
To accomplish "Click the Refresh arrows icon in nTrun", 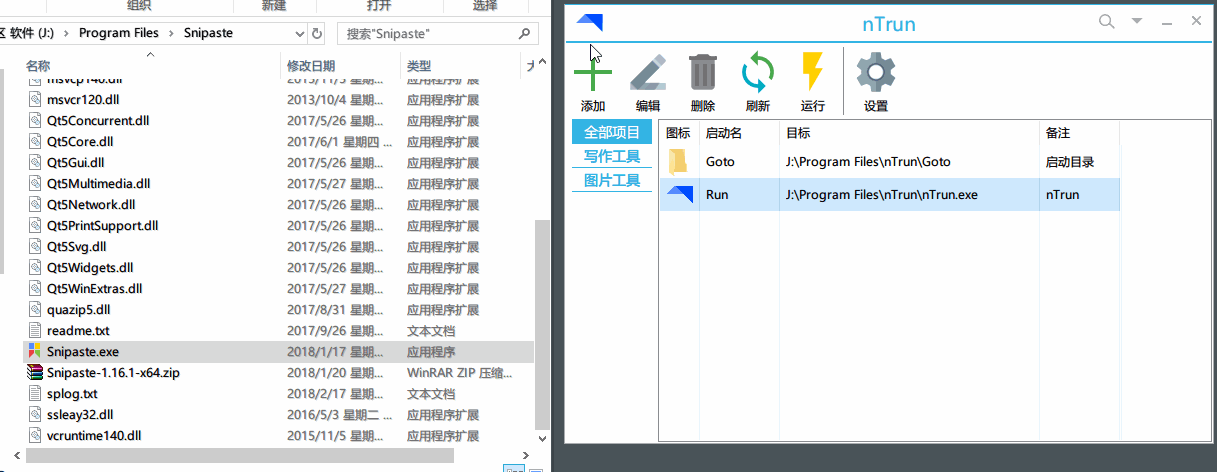I will [758, 73].
